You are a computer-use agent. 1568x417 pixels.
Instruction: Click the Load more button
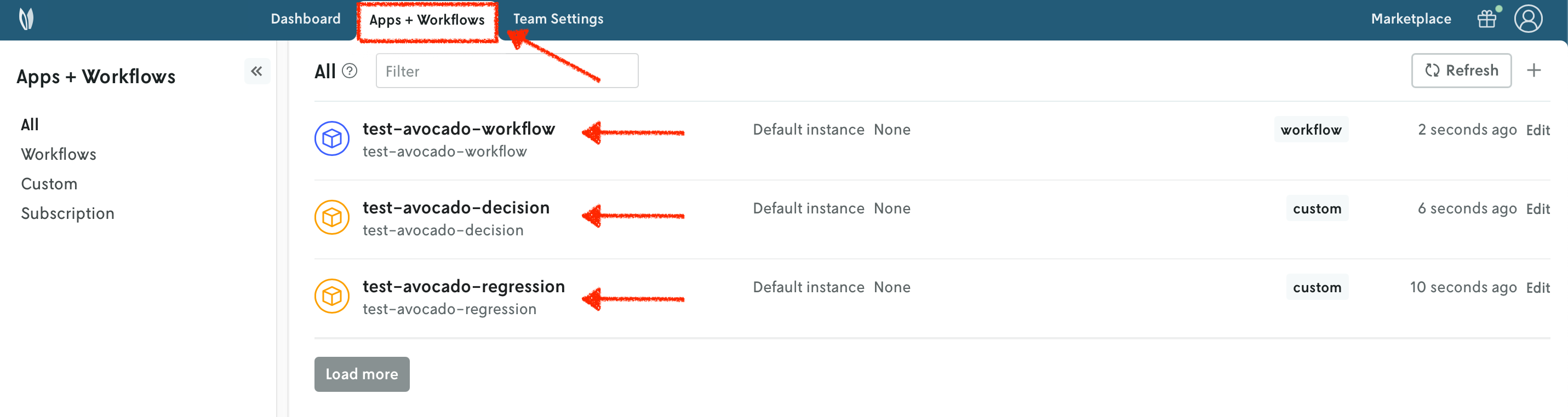coord(362,374)
